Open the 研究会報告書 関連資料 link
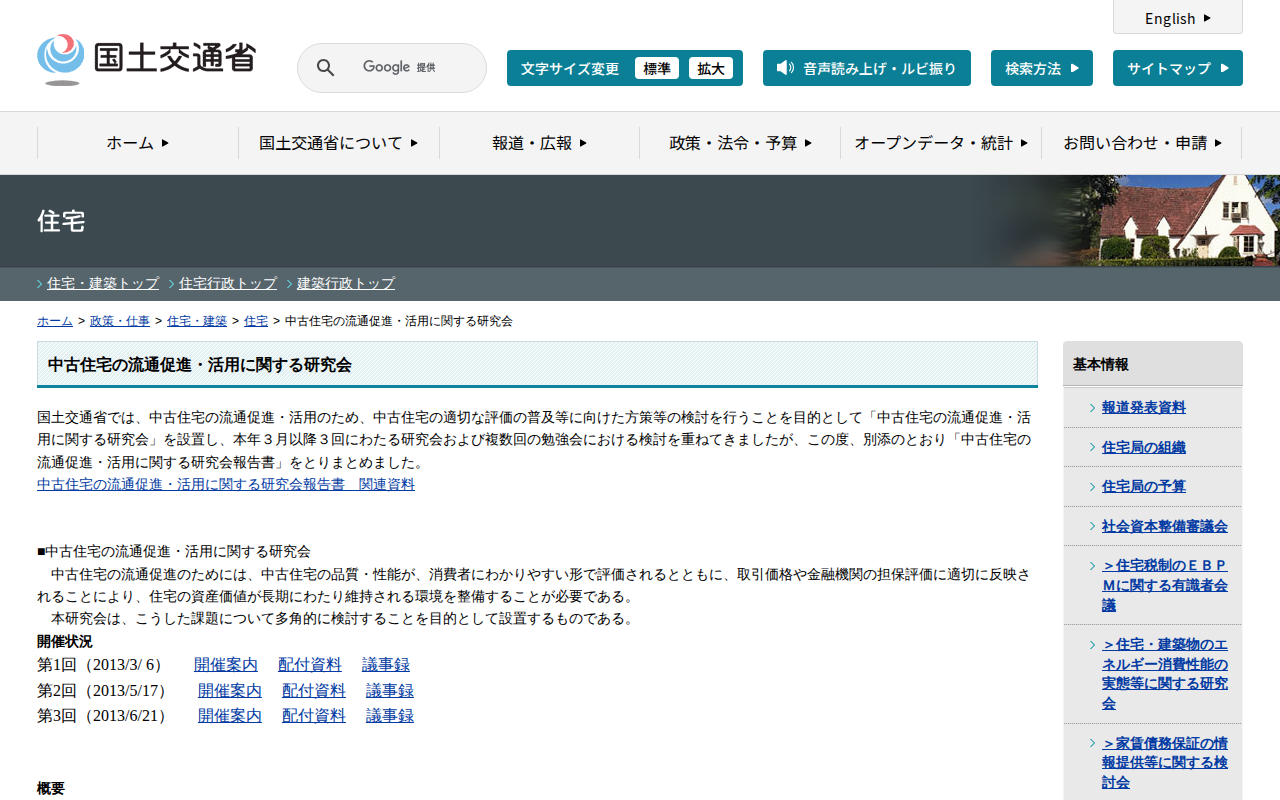1280x800 pixels. 226,484
